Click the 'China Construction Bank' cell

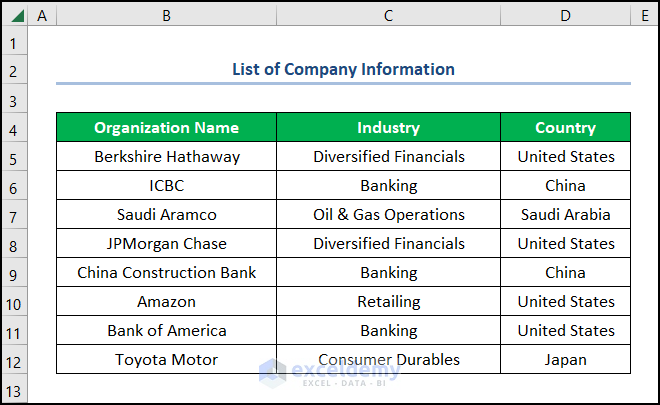pos(166,273)
